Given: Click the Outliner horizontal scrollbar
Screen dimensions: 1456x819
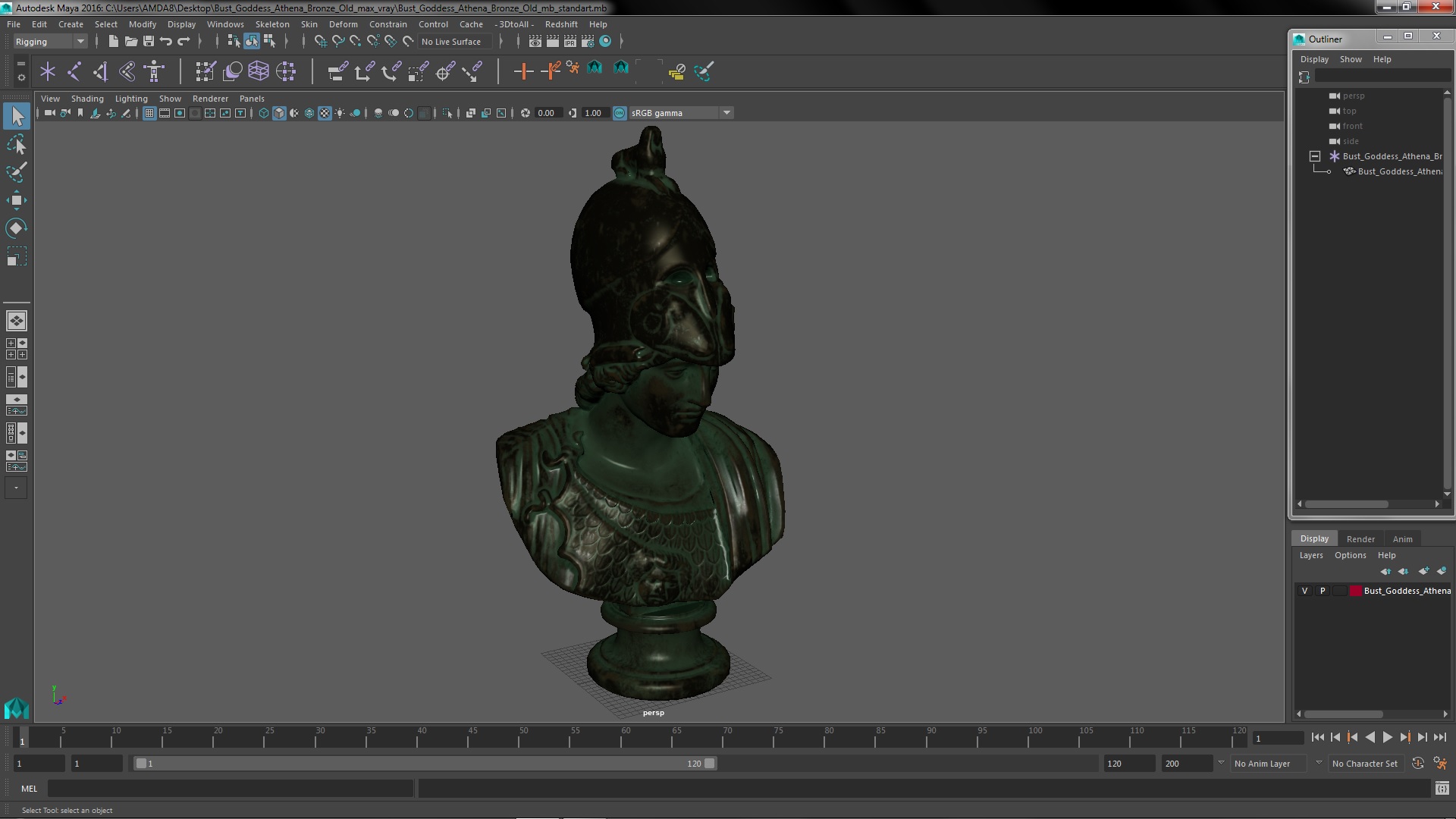Looking at the screenshot, I should (1346, 504).
